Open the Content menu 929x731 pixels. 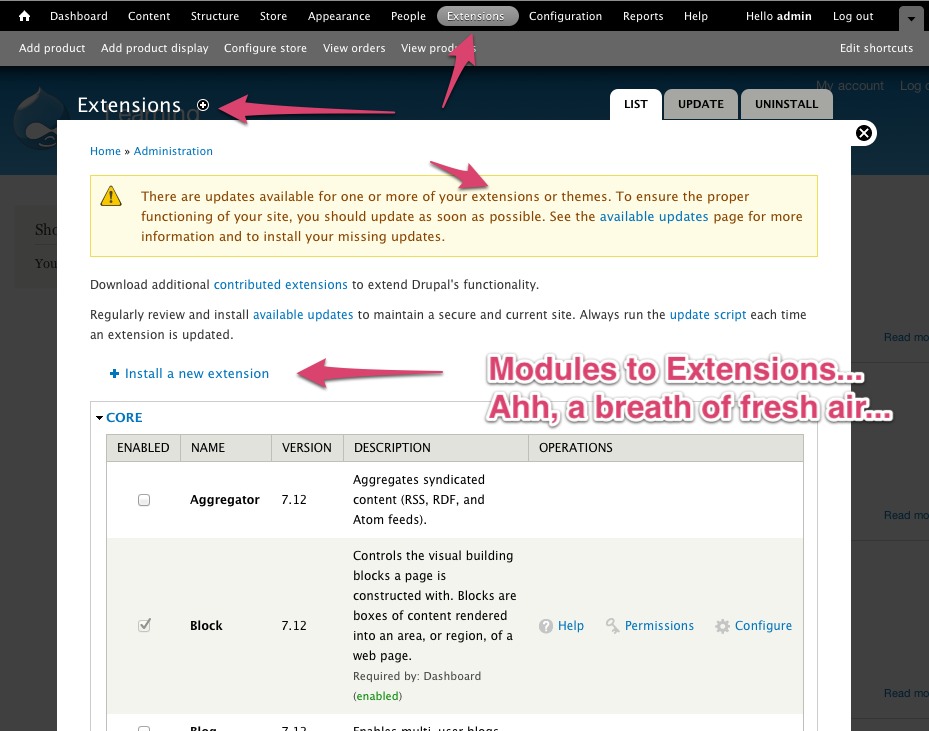pos(149,16)
